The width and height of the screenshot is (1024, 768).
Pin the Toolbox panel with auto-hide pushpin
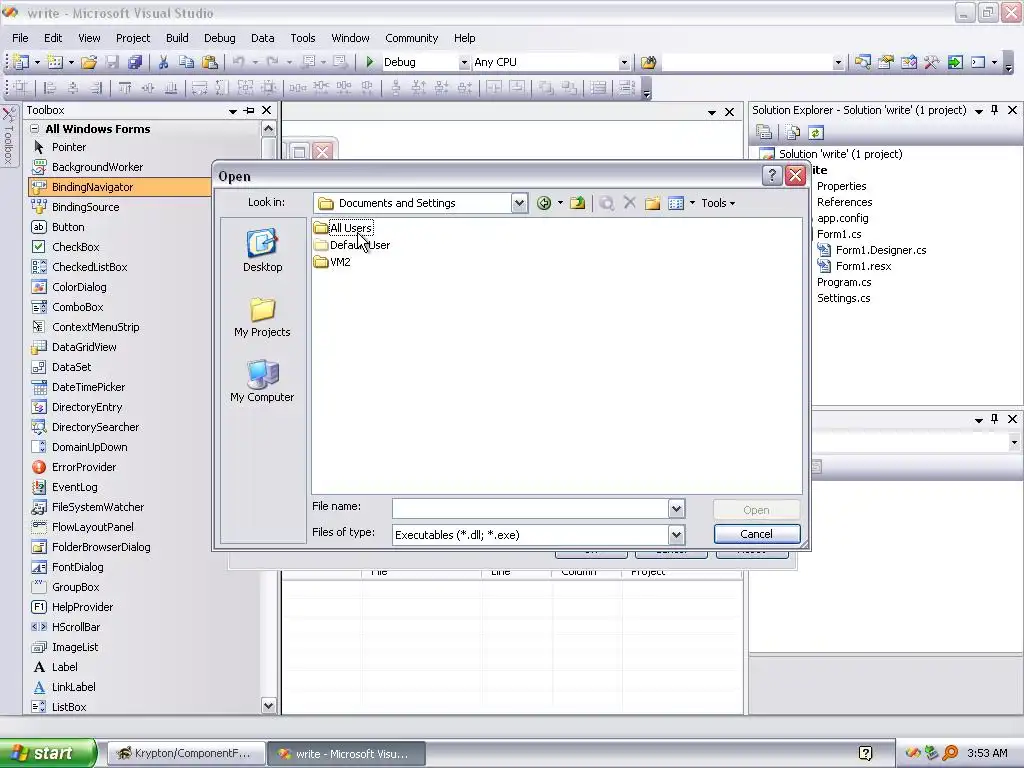pyautogui.click(x=249, y=110)
